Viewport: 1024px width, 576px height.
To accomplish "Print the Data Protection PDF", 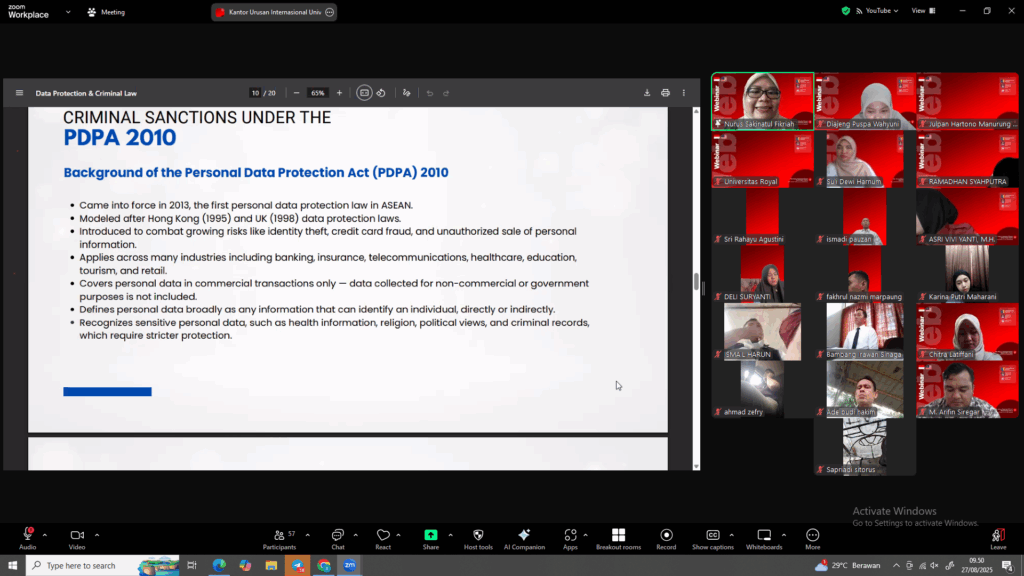I will 665,93.
